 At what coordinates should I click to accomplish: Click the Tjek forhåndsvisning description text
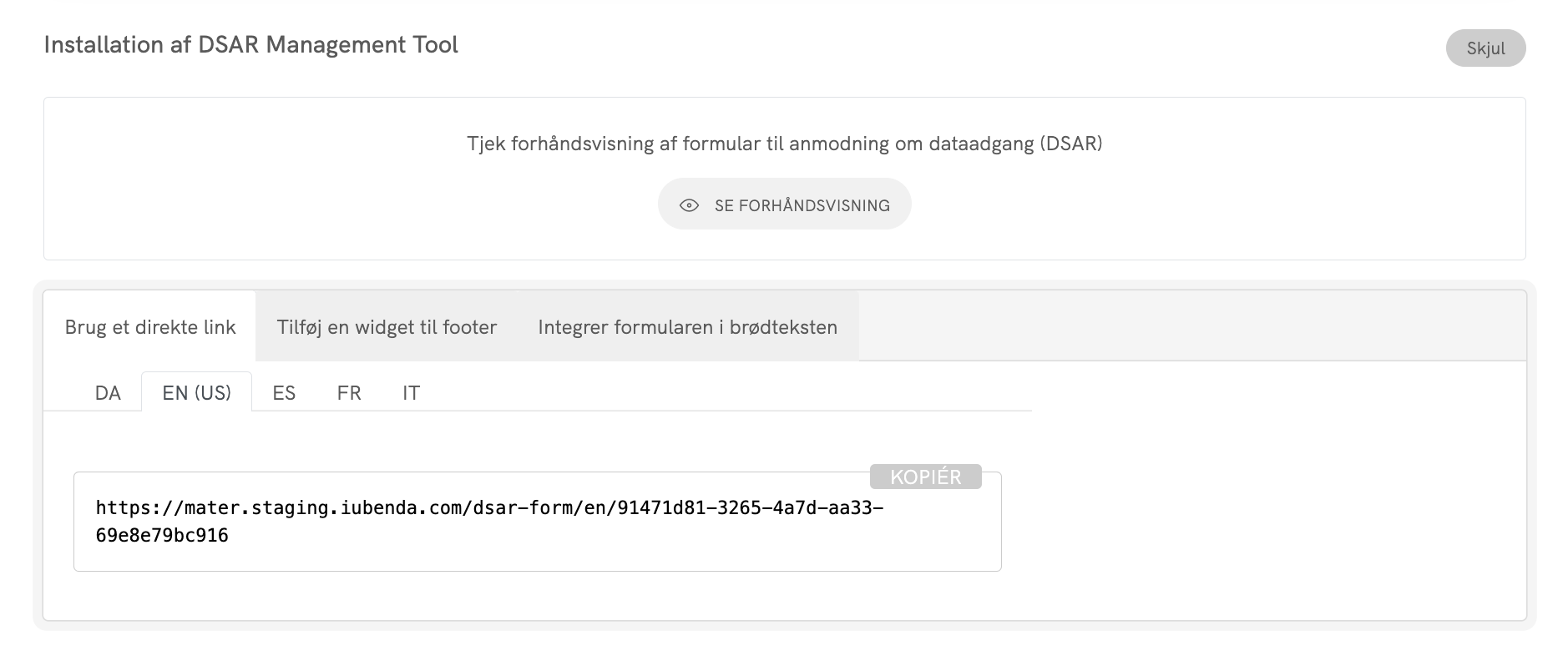pos(784,144)
